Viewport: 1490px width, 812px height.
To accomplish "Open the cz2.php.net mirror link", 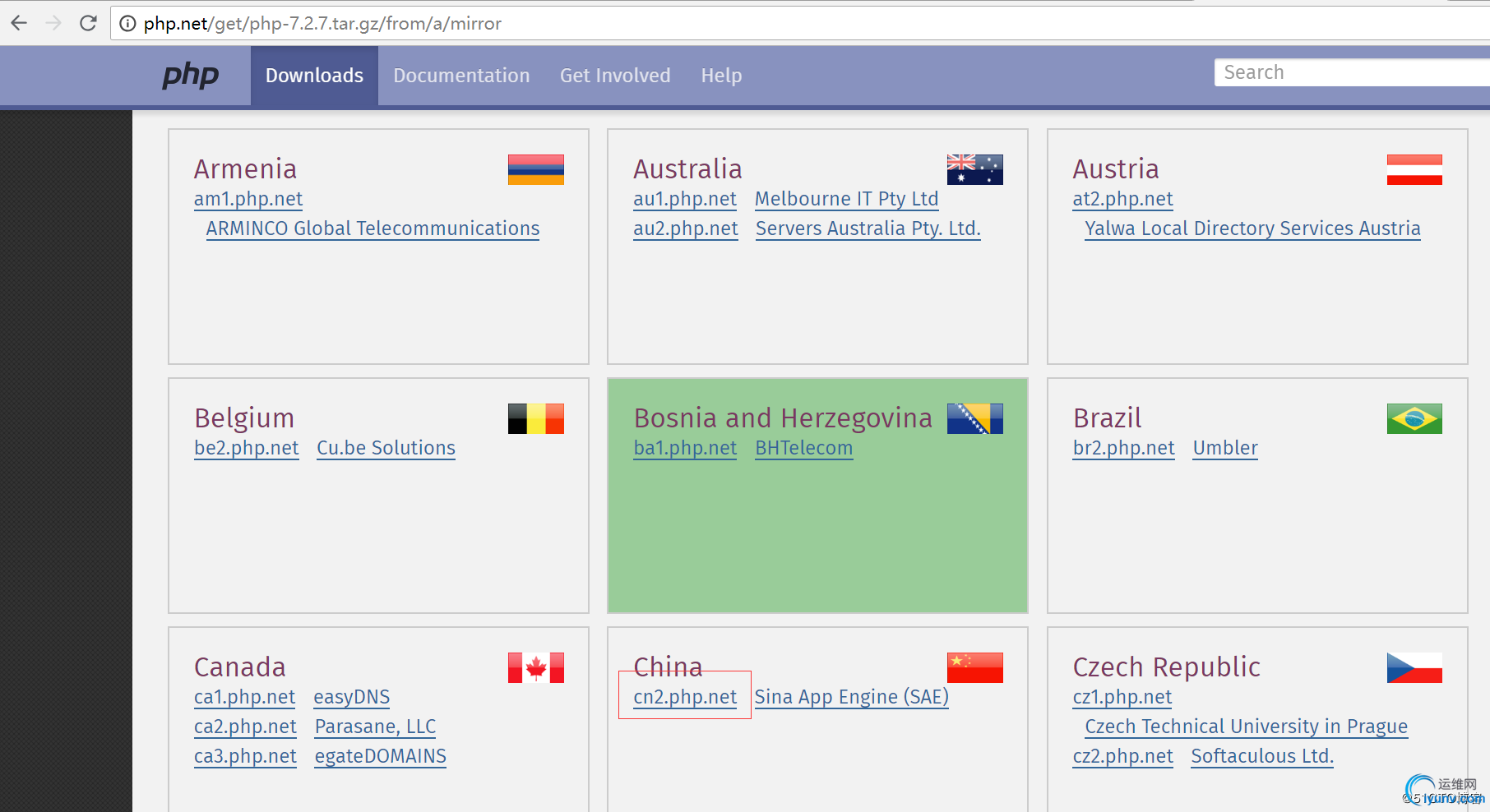I will pyautogui.click(x=1122, y=756).
